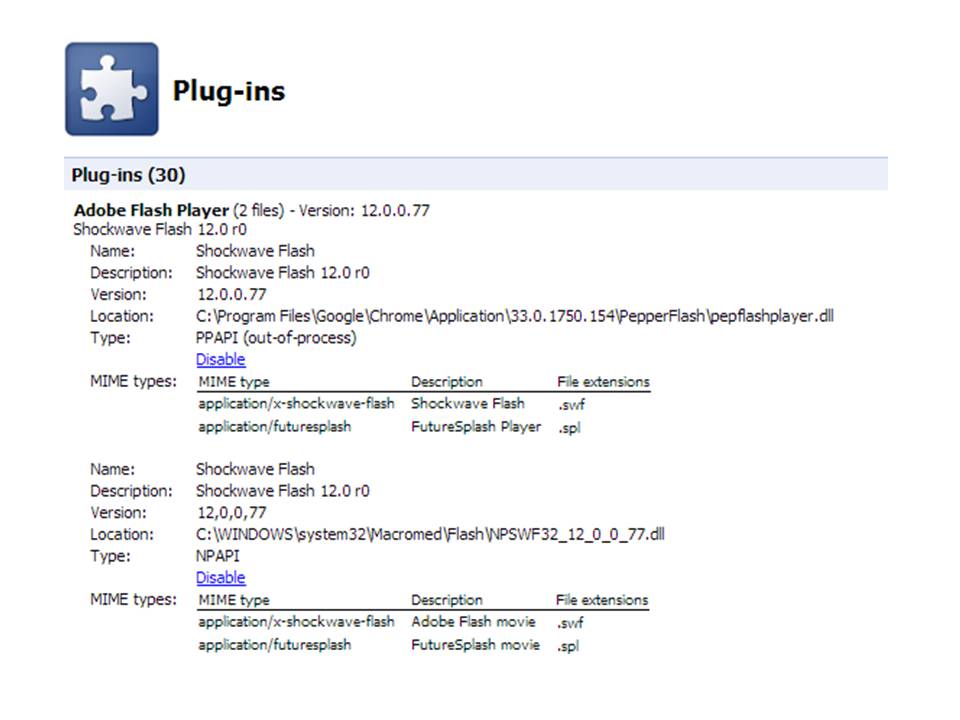Disable the NPAPI Shockwave Flash plugin
Screen dimensions: 960x720
pyautogui.click(x=220, y=577)
